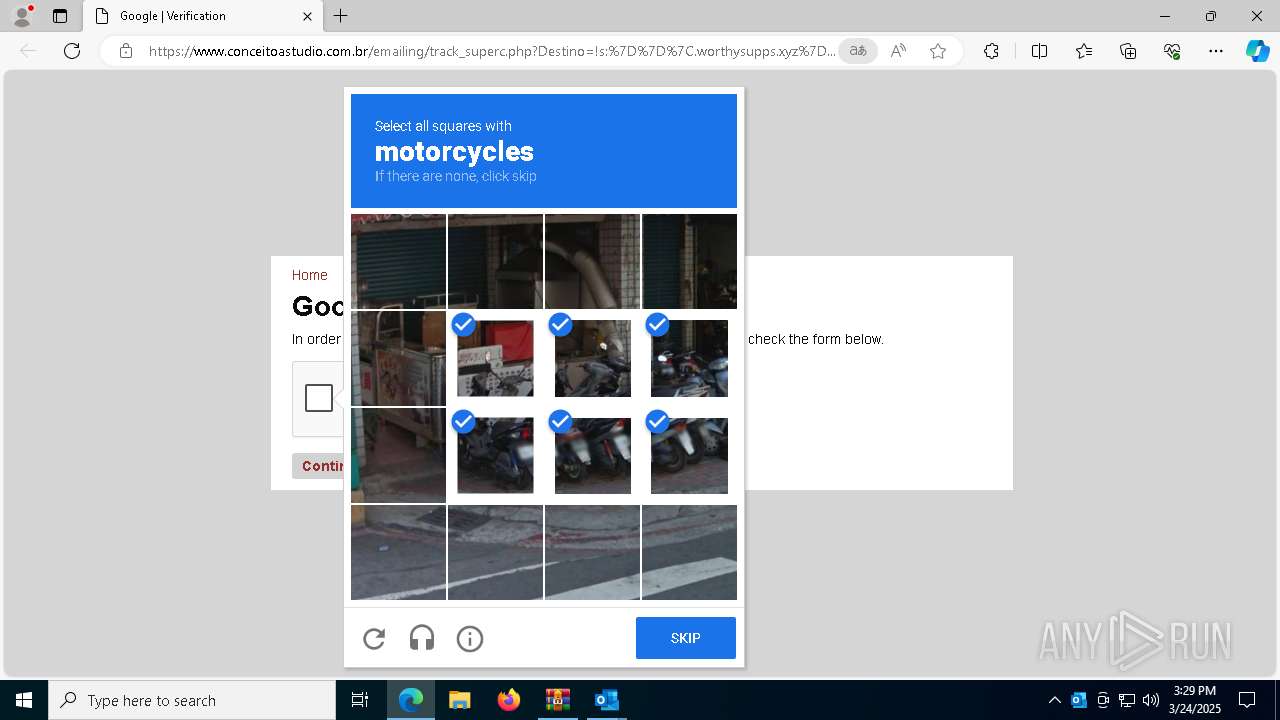Deselect the middle tile of the lower checked row
The height and width of the screenshot is (720, 1280).
pos(592,455)
